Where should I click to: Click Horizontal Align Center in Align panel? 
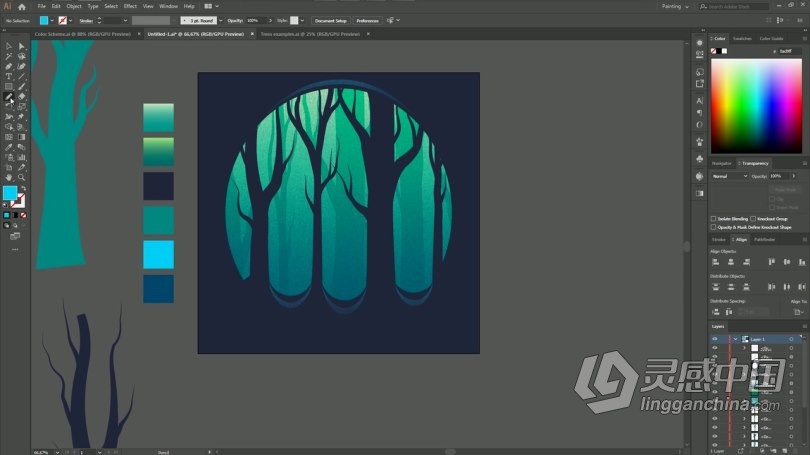point(730,262)
